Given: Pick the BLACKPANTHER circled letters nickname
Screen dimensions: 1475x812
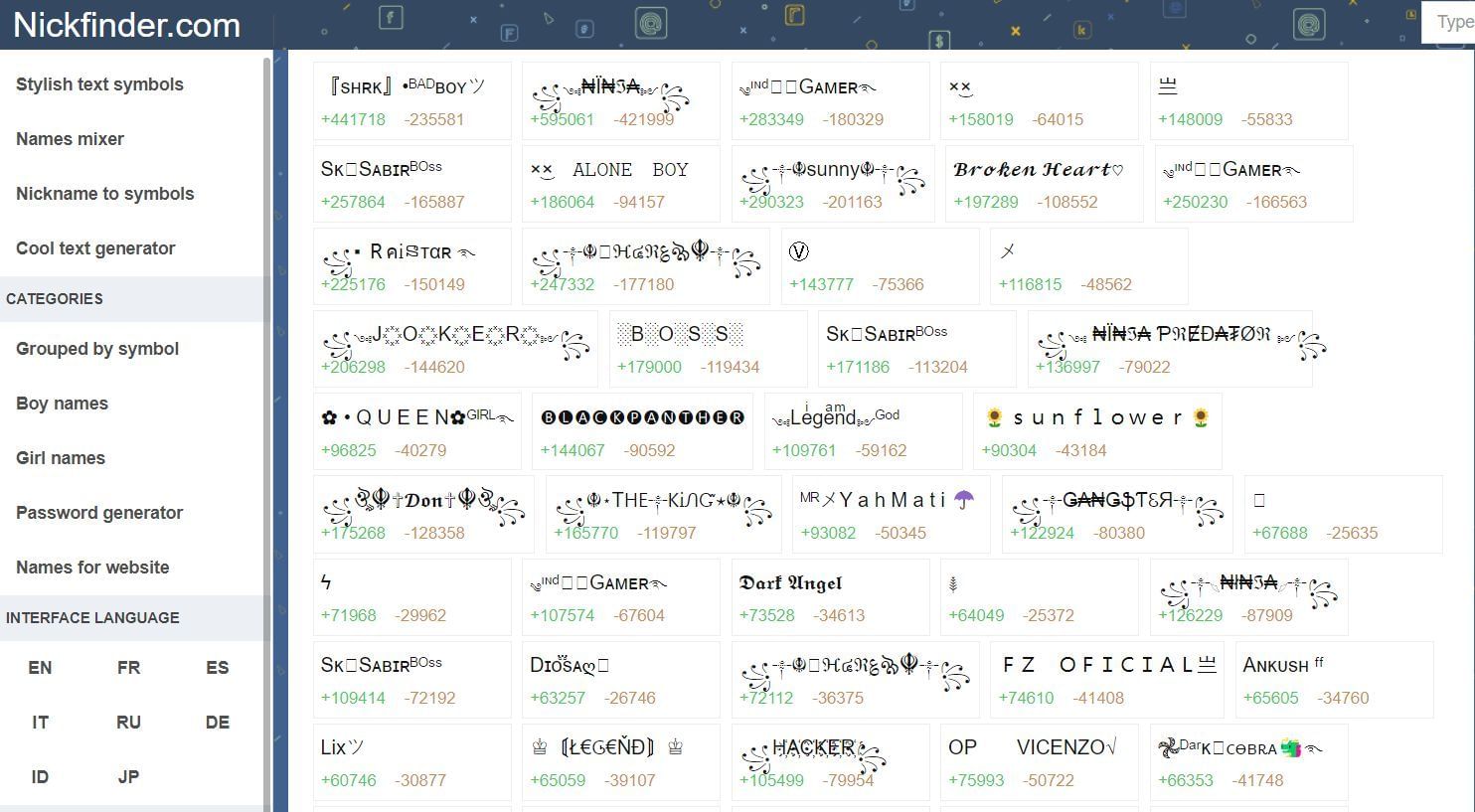Looking at the screenshot, I should tap(642, 417).
